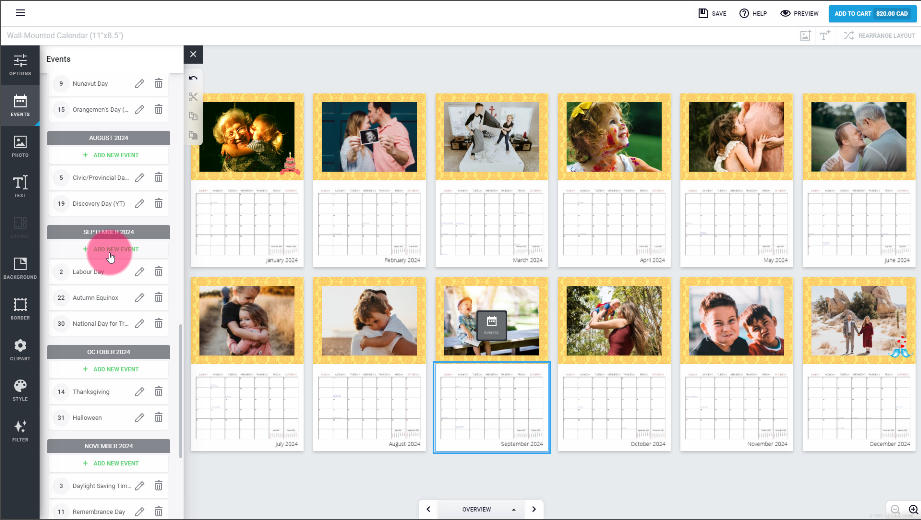Open the Border panel
This screenshot has width=921, height=520.
pos(20,307)
